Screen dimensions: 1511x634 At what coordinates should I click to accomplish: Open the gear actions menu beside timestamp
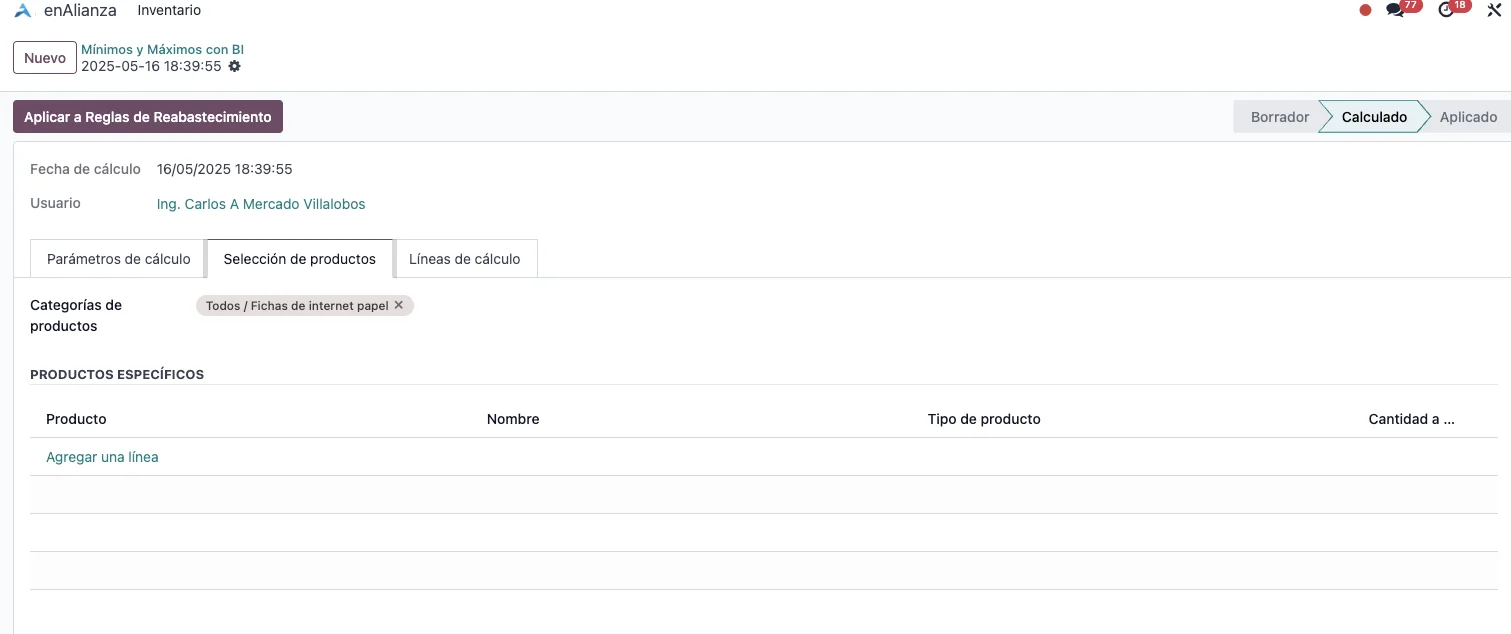[x=235, y=67]
